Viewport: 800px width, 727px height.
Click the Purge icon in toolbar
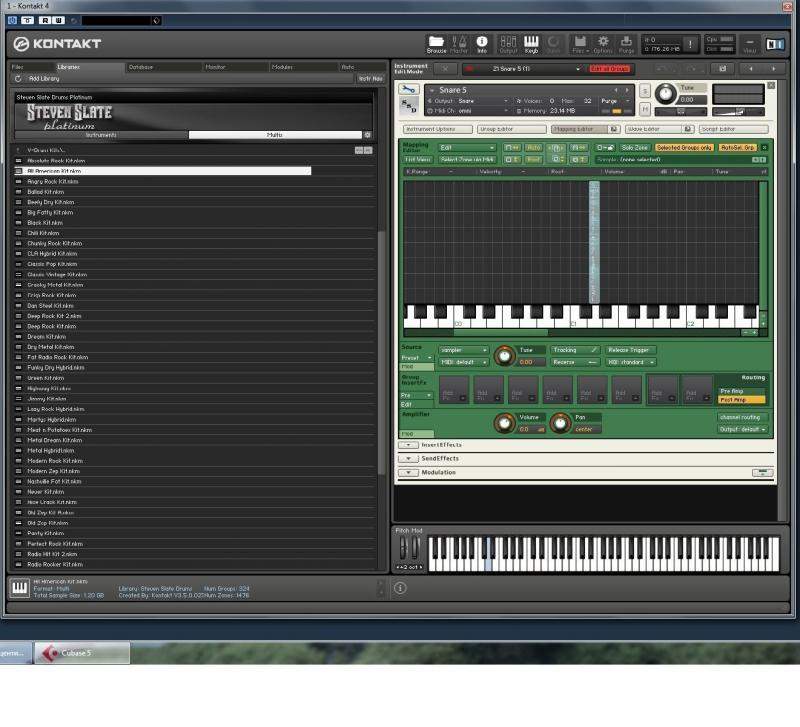click(627, 43)
